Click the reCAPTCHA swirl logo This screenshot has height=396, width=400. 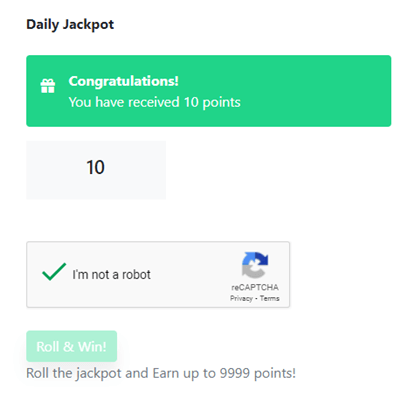255,265
